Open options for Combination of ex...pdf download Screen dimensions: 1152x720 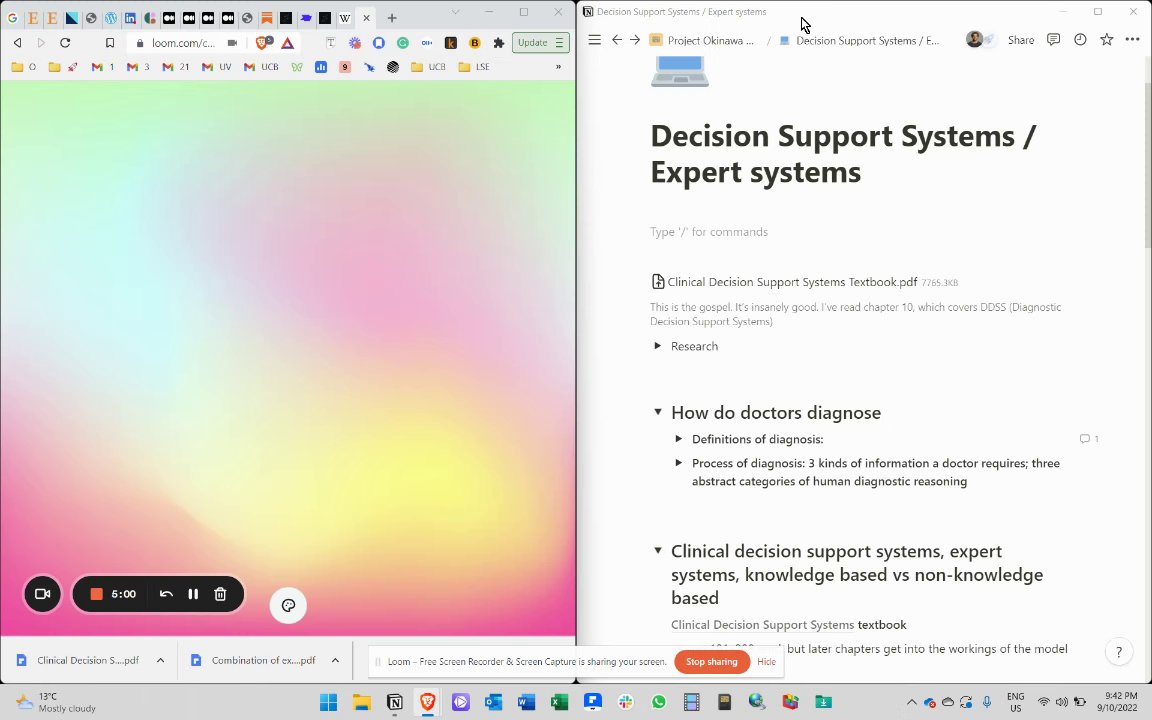335,660
